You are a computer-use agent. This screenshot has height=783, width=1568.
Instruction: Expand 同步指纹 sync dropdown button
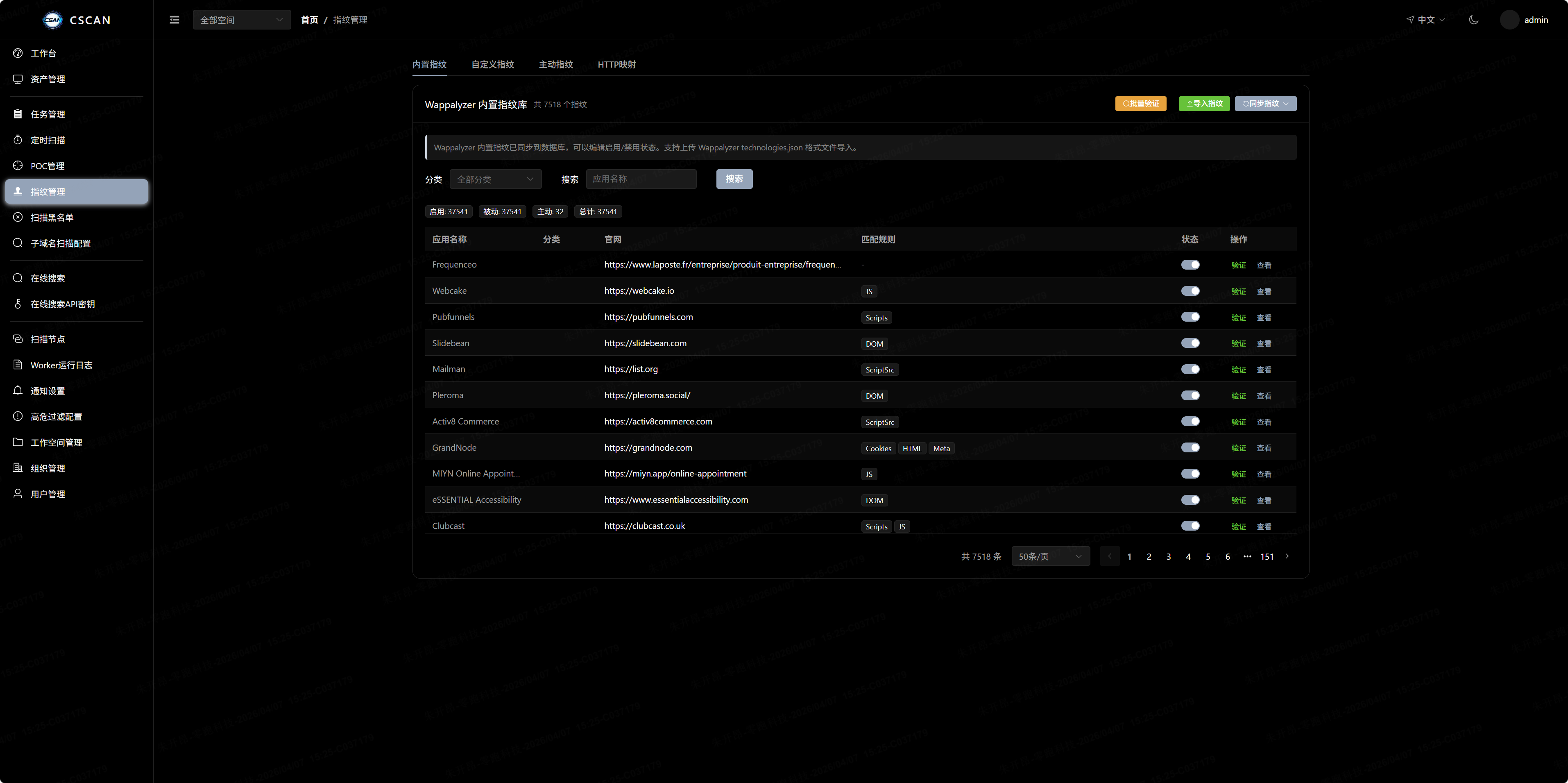pyautogui.click(x=1265, y=104)
